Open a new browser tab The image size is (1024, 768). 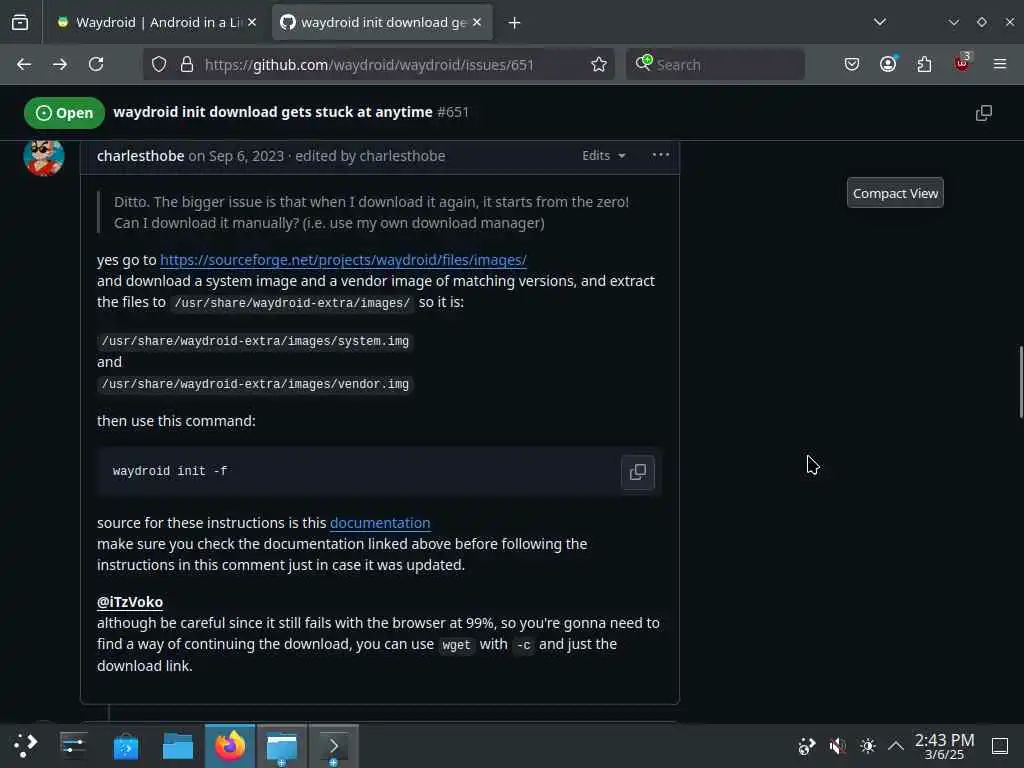point(515,23)
